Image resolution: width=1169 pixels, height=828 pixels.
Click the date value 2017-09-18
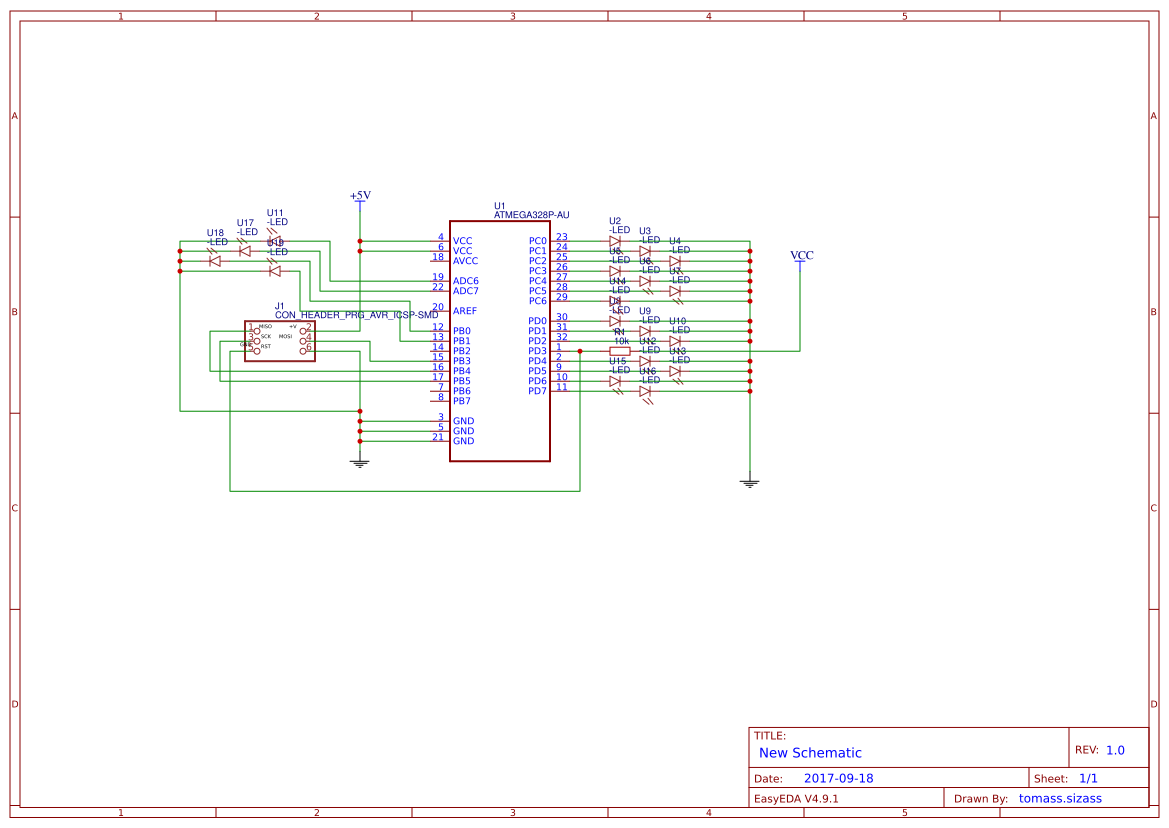click(x=839, y=779)
